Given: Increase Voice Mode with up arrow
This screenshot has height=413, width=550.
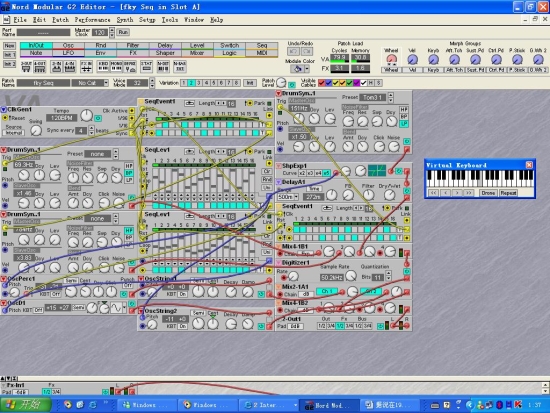Looking at the screenshot, I should tap(152, 80).
